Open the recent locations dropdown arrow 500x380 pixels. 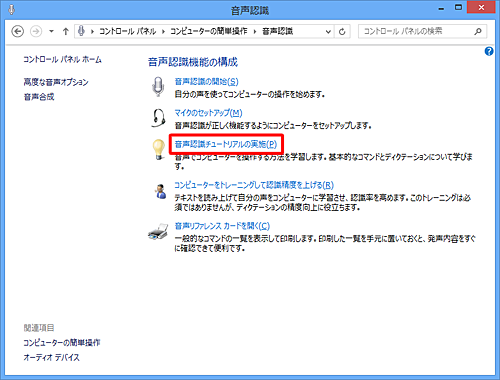click(51, 31)
